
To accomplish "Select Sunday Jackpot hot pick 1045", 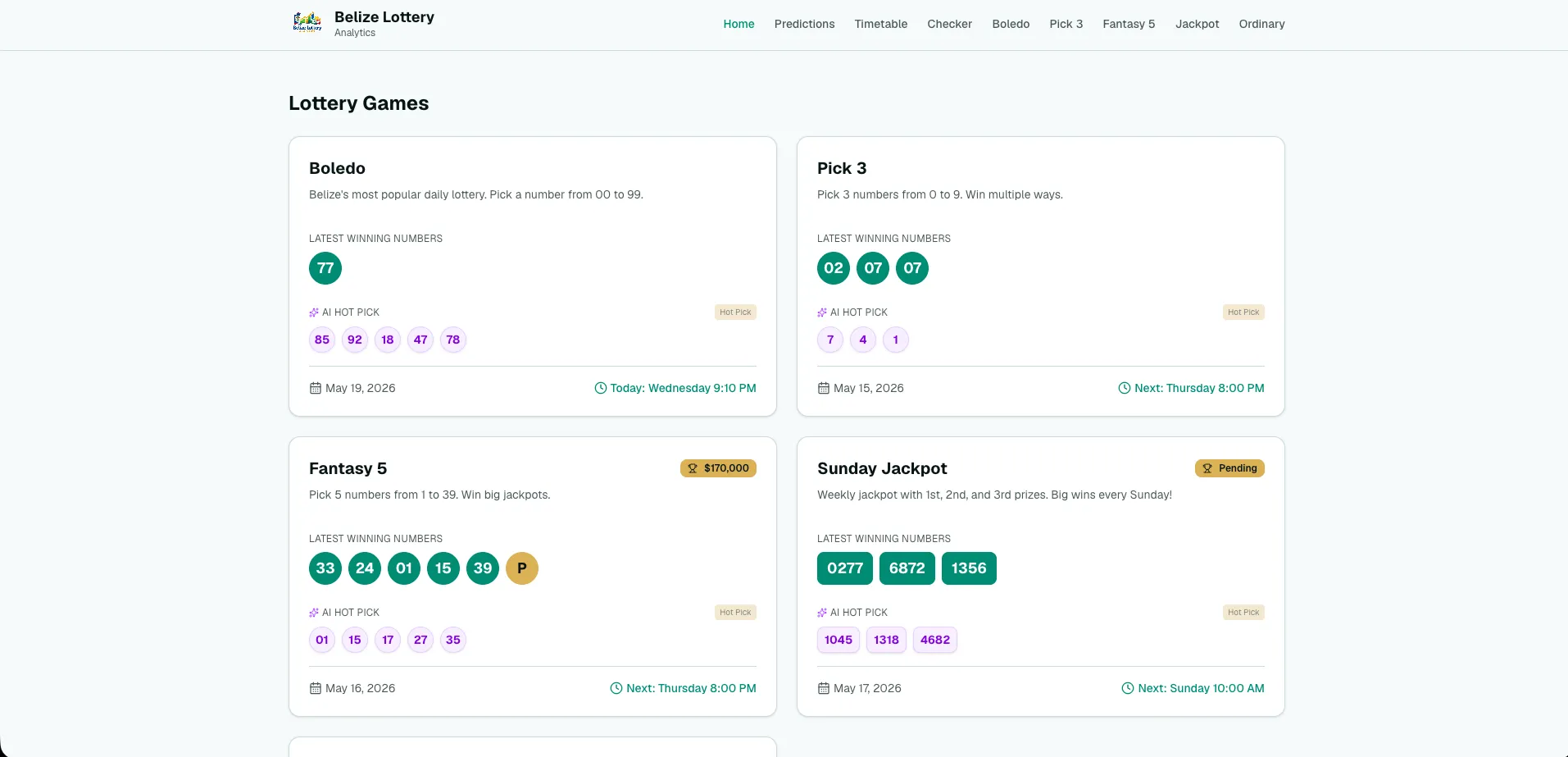I will [x=839, y=640].
